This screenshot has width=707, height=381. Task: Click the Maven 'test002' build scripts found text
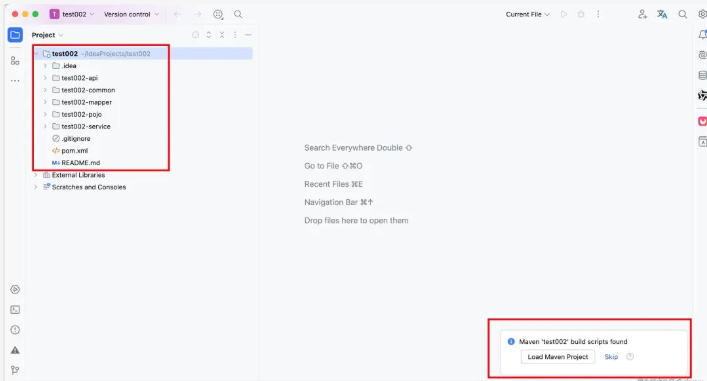(573, 342)
